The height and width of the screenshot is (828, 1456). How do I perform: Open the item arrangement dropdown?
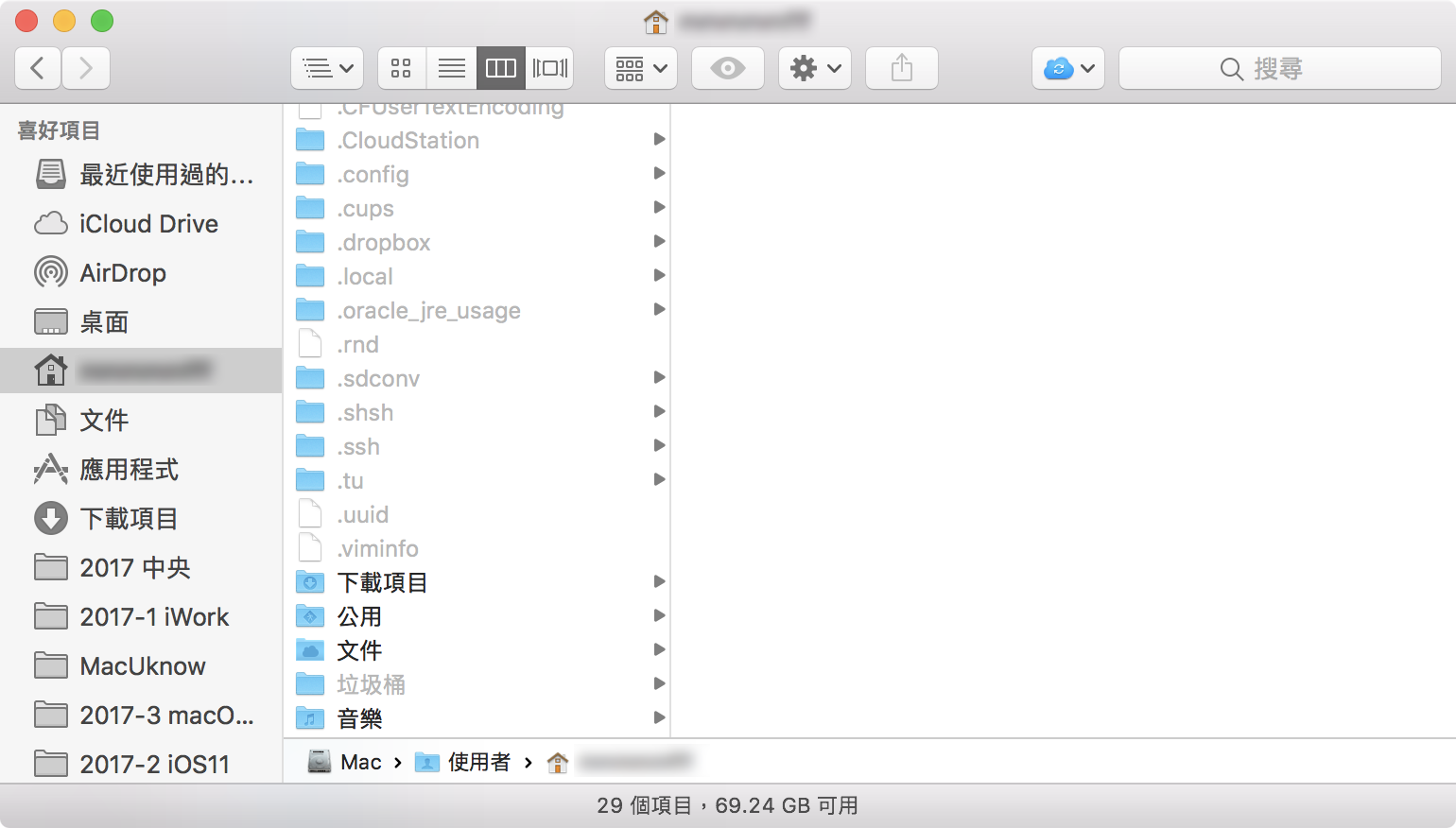(x=640, y=67)
